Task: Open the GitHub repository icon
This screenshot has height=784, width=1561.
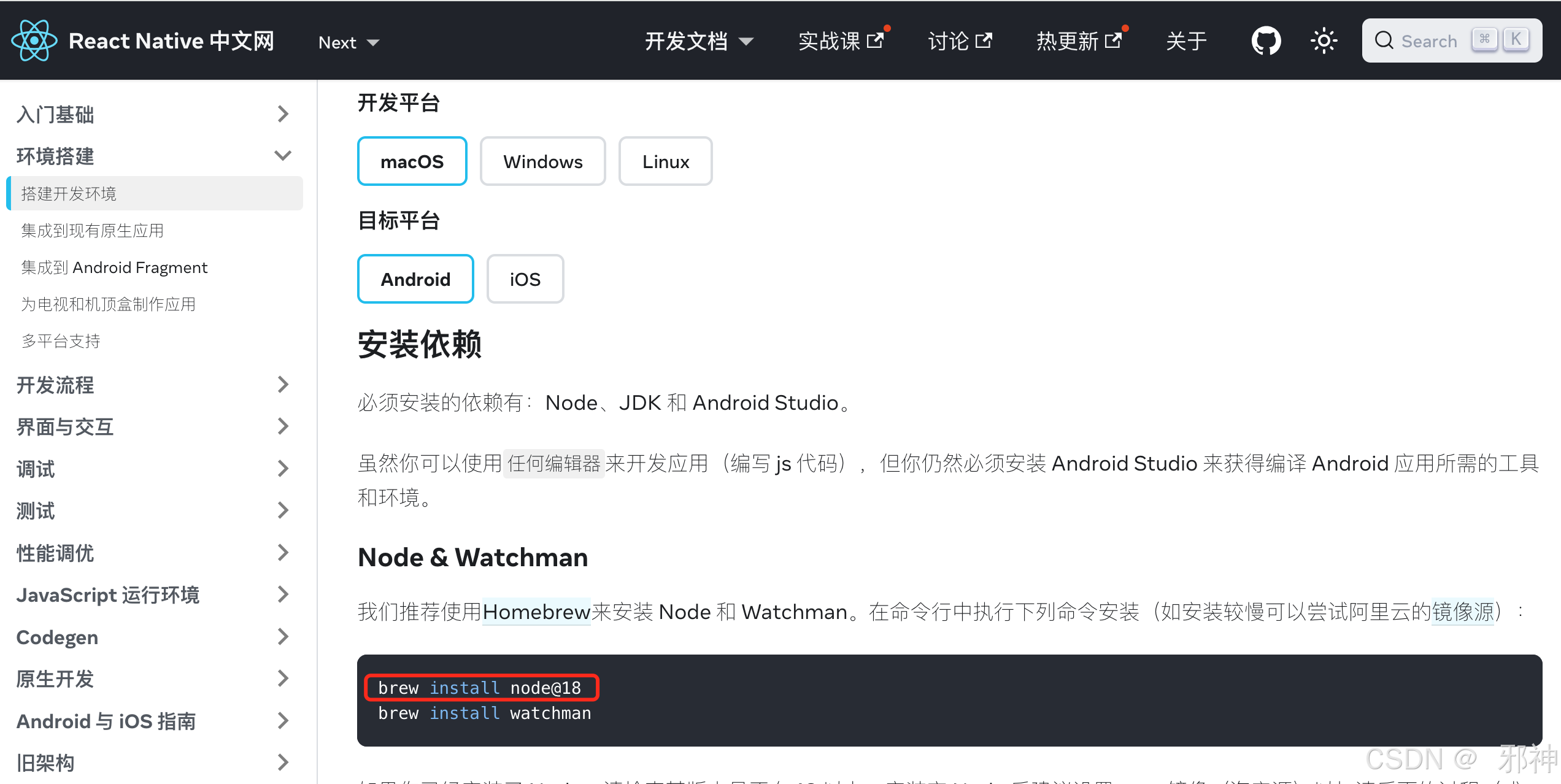Action: (x=1265, y=41)
